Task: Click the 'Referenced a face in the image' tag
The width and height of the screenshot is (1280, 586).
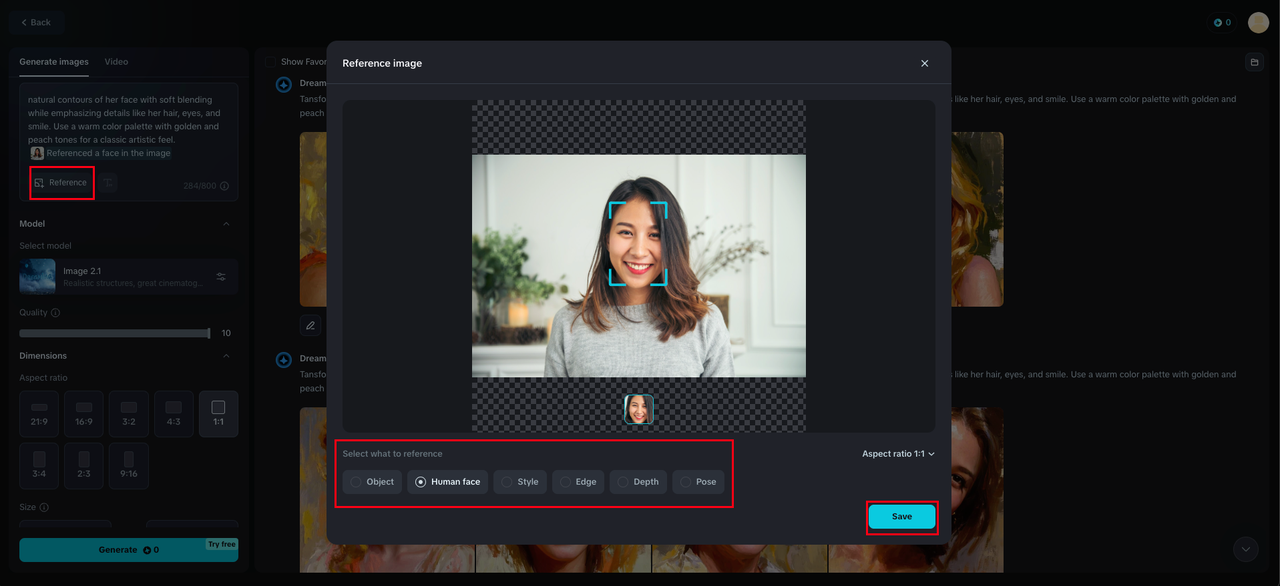Action: pyautogui.click(x=108, y=153)
